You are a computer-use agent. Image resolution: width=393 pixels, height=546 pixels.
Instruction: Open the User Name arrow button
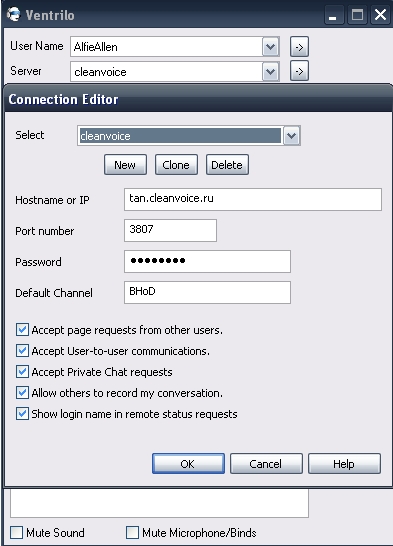coord(299,47)
